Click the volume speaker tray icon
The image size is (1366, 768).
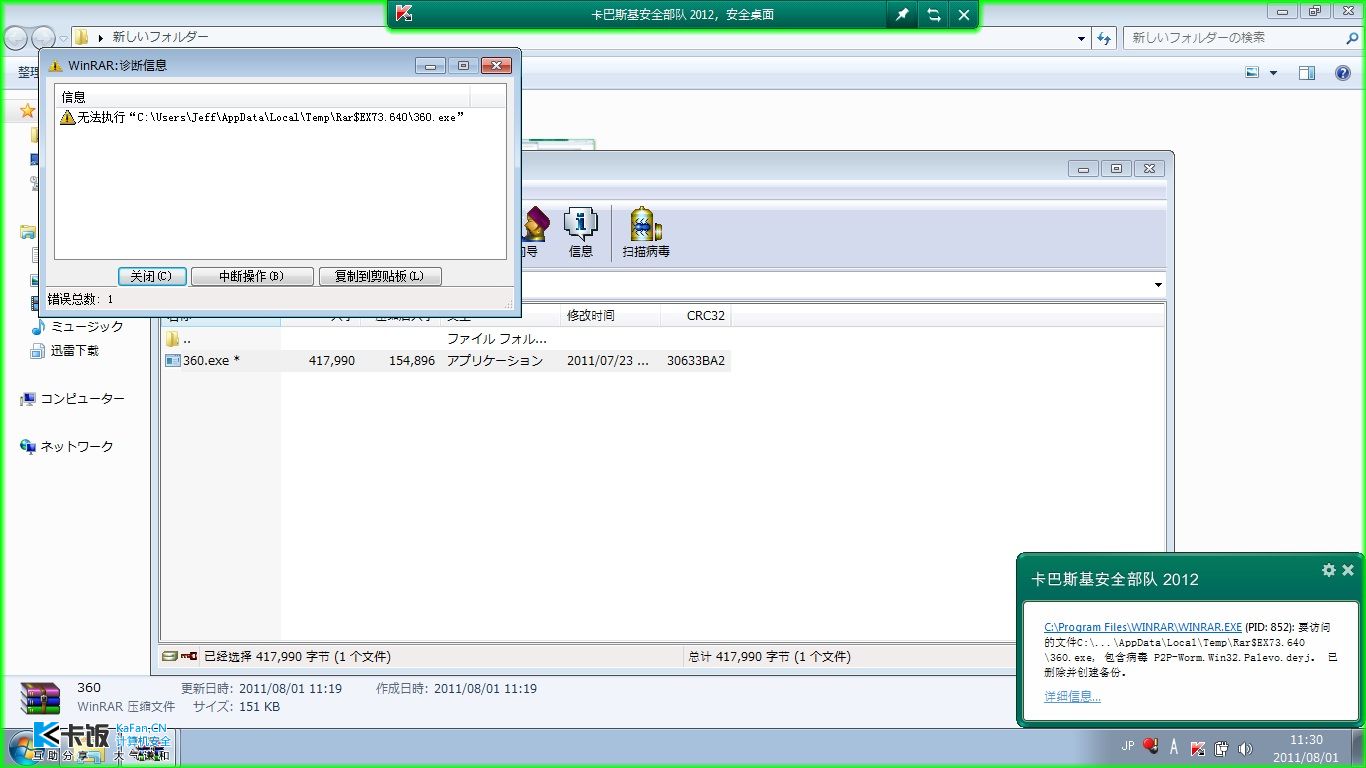[x=1245, y=748]
